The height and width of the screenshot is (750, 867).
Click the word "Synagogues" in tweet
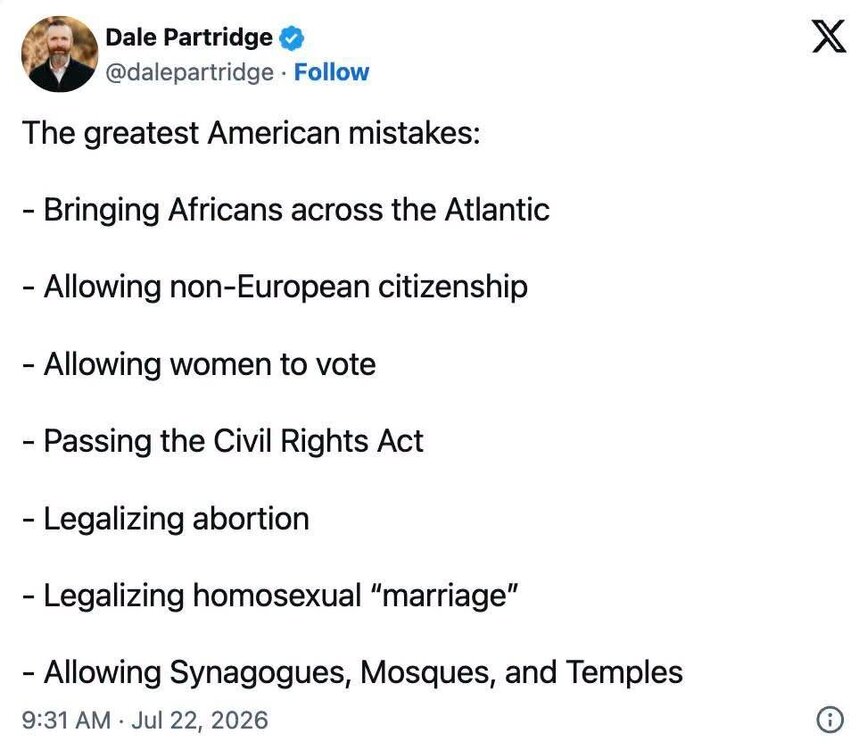(260, 674)
